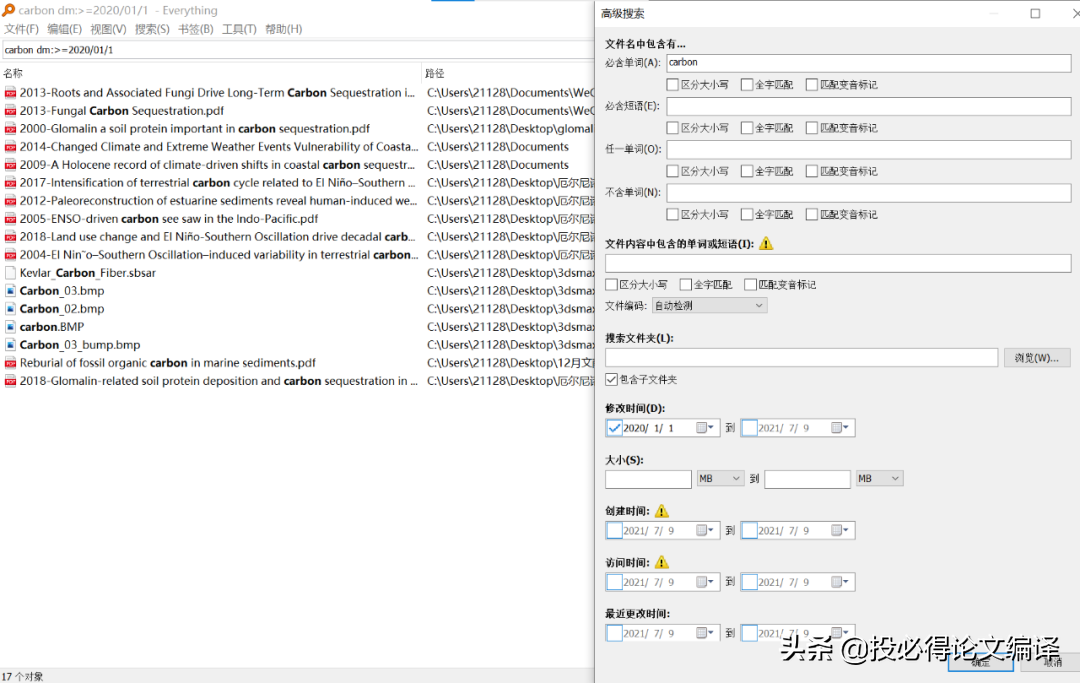
Task: Click the 搜索文件夹 input field
Action: [x=801, y=357]
